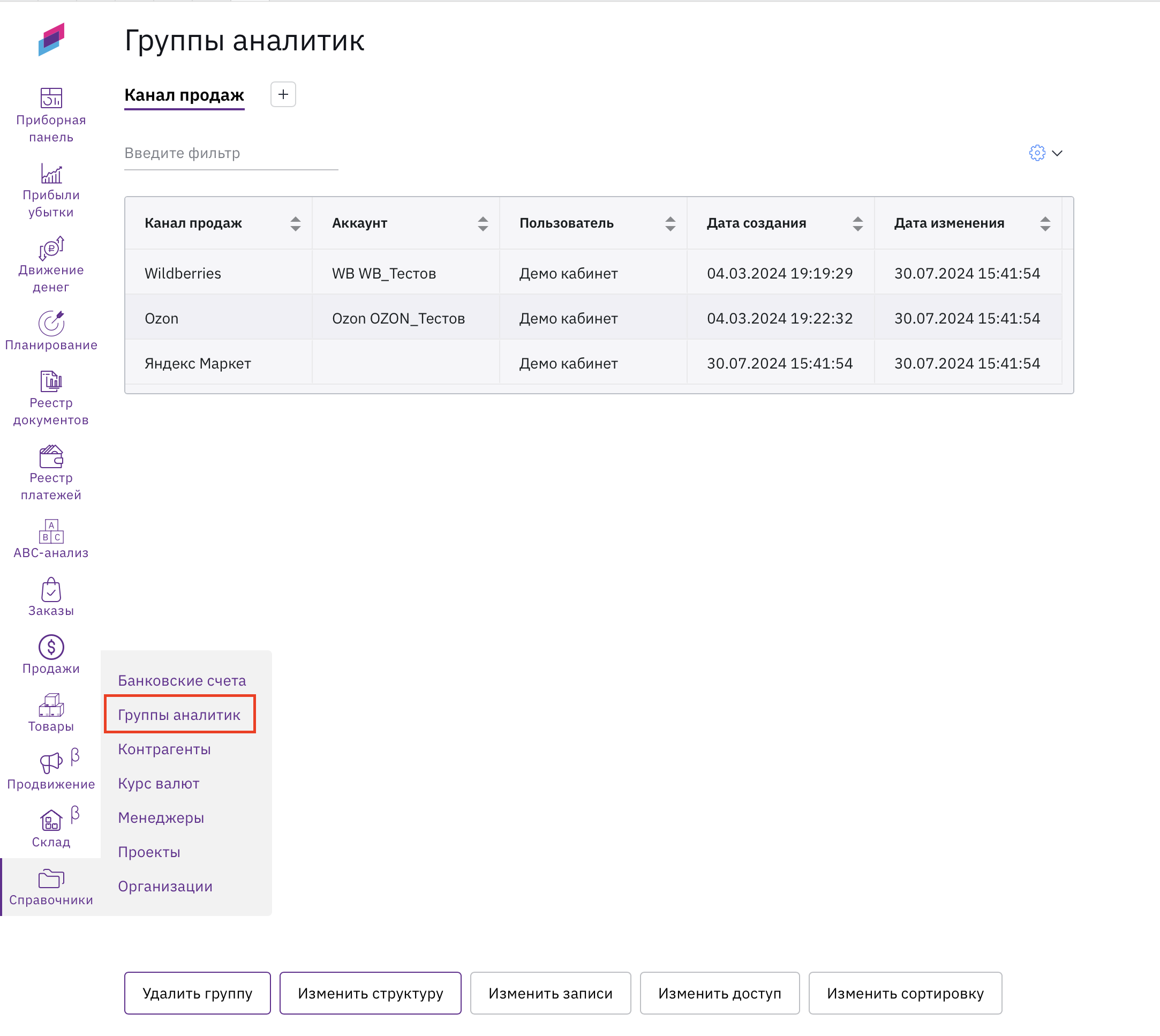Sort by Пользователь column
Viewport: 1160px width, 1036px height.
coord(670,224)
